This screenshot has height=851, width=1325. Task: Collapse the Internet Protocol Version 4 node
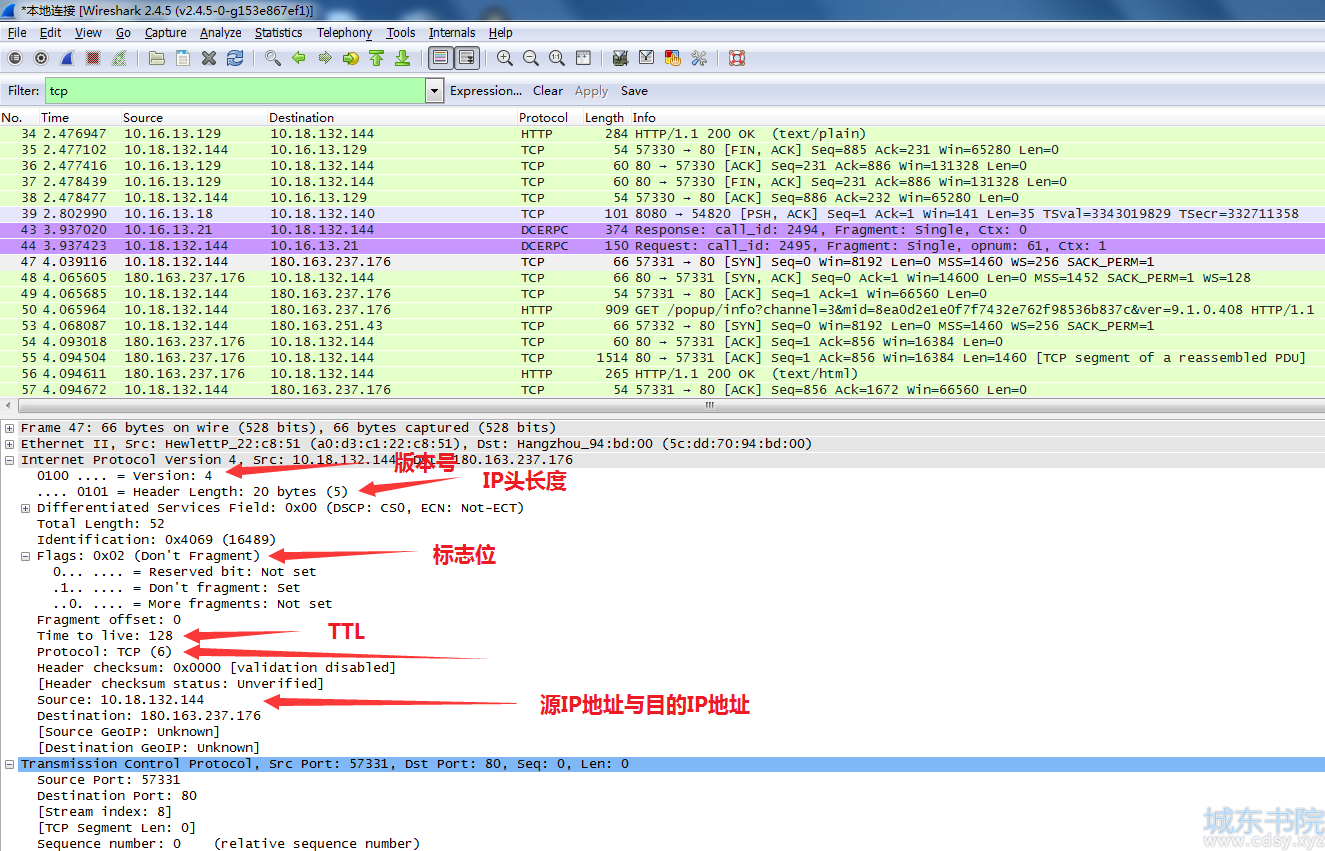[10, 460]
